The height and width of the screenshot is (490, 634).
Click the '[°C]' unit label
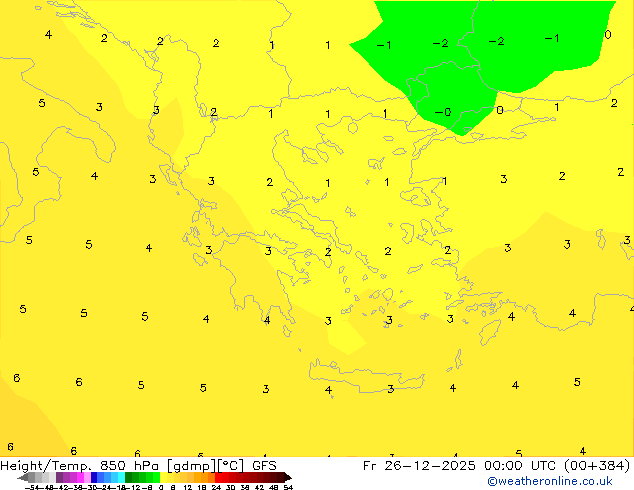pyautogui.click(x=231, y=466)
